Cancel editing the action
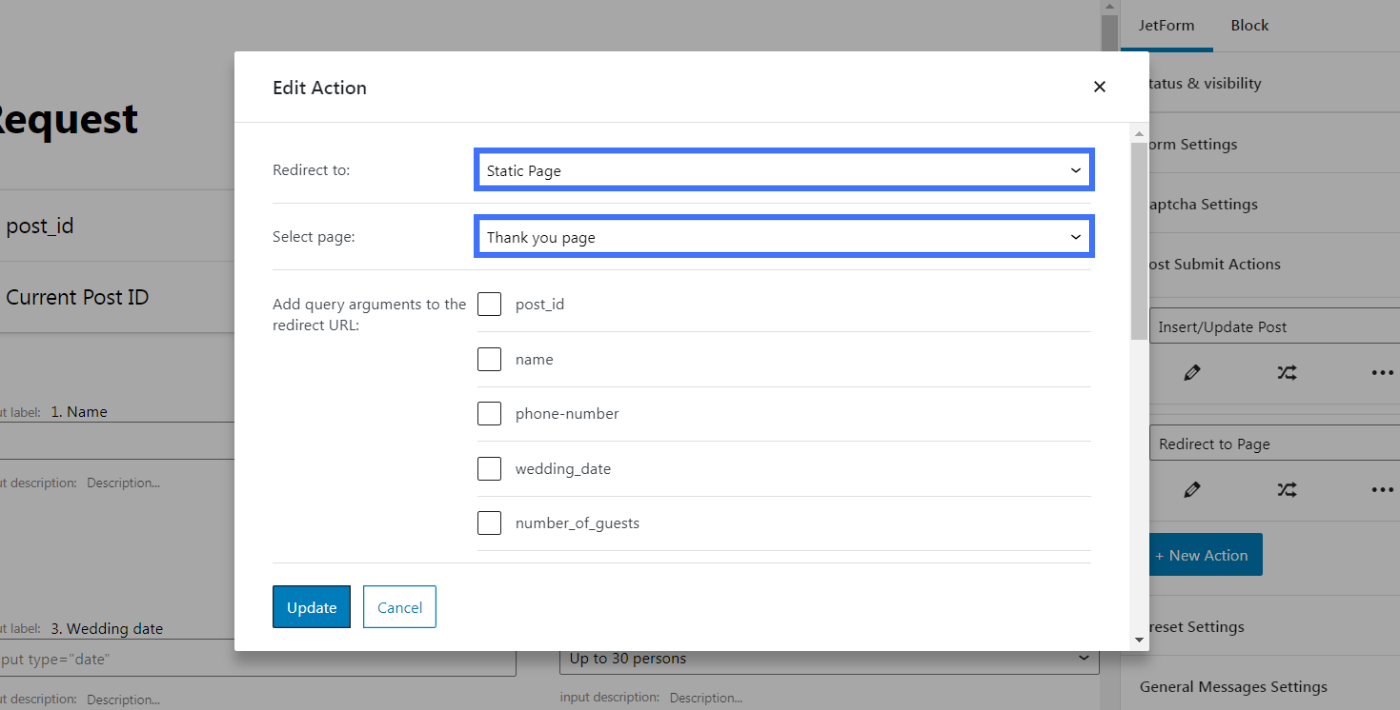Image resolution: width=1400 pixels, height=710 pixels. point(399,606)
